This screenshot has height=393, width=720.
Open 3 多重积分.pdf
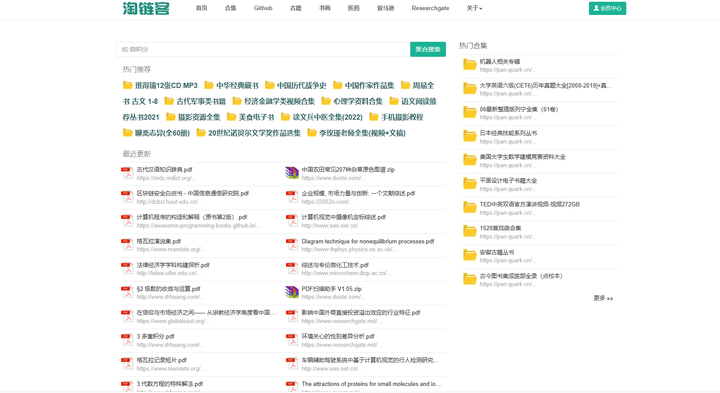(155, 337)
